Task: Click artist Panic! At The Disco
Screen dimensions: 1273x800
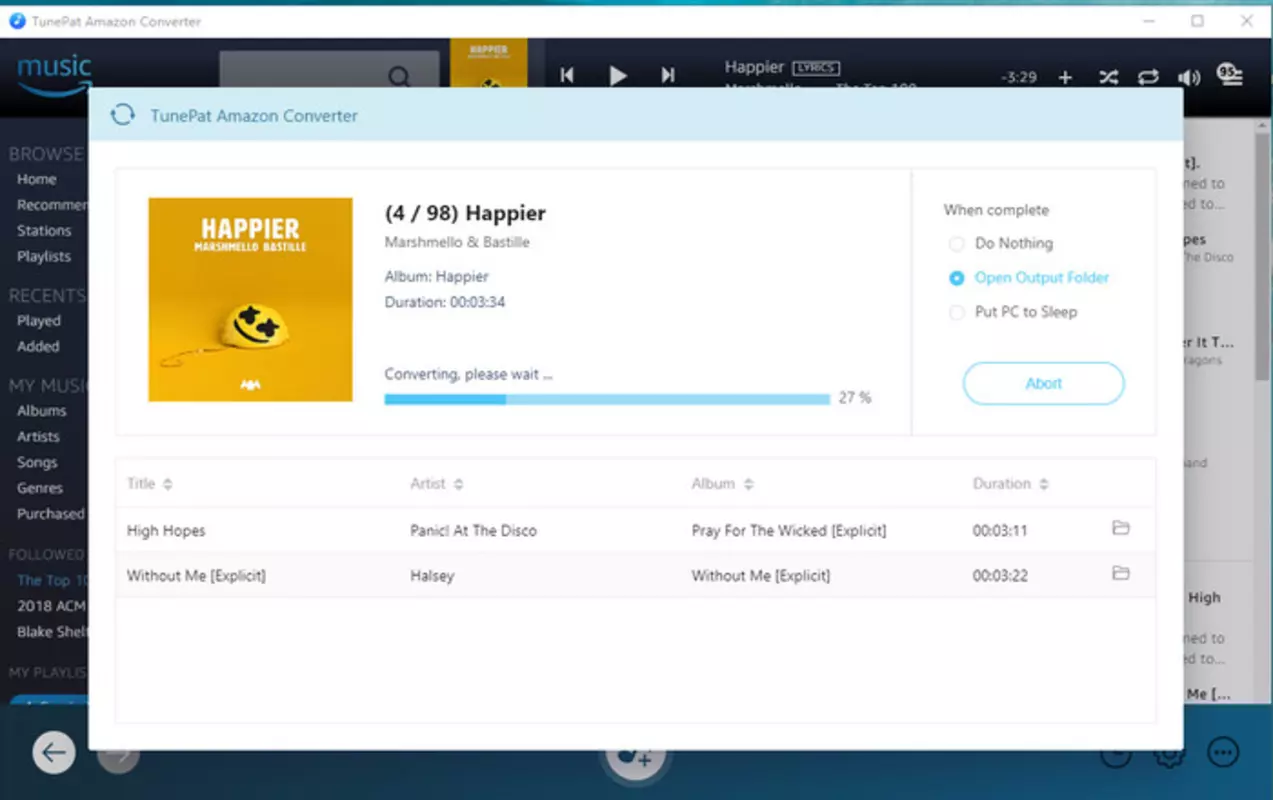Action: pos(473,530)
